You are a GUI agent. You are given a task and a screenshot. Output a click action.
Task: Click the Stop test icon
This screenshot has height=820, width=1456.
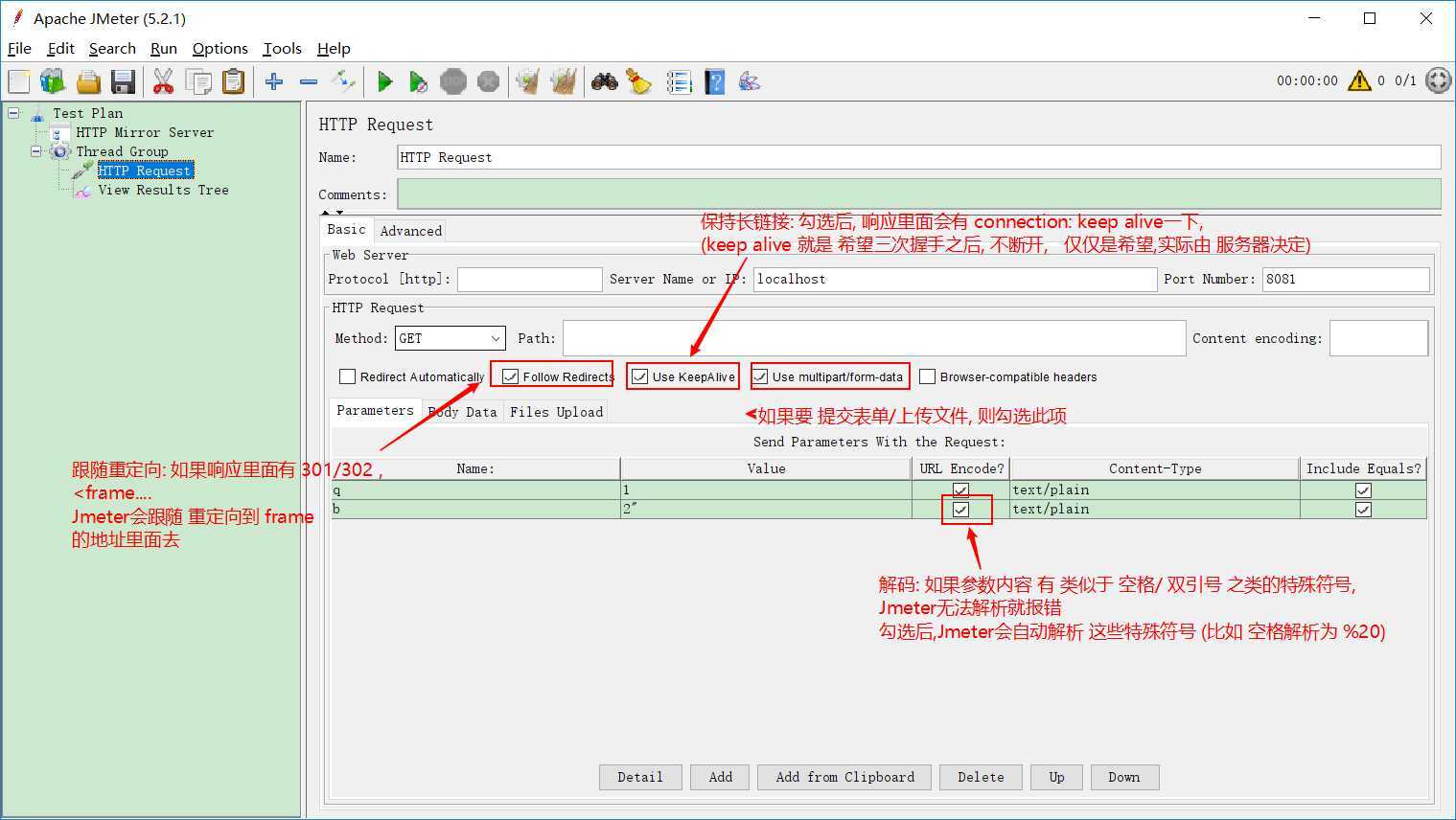click(453, 81)
